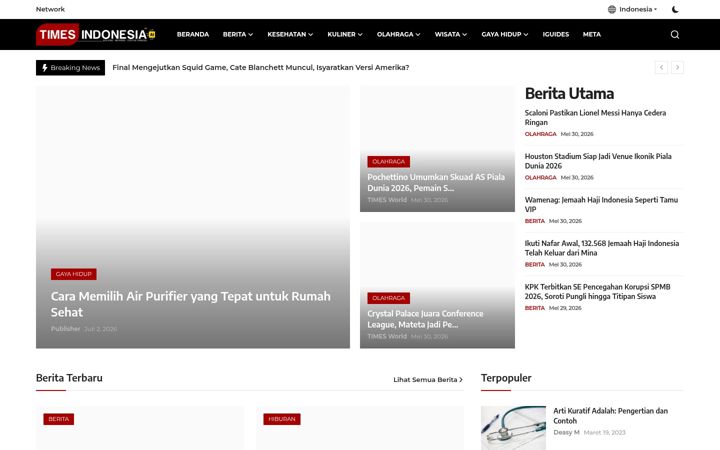Viewport: 720px width, 450px height.
Task: Click the Hiburan tag on latest news card
Action: 282,419
